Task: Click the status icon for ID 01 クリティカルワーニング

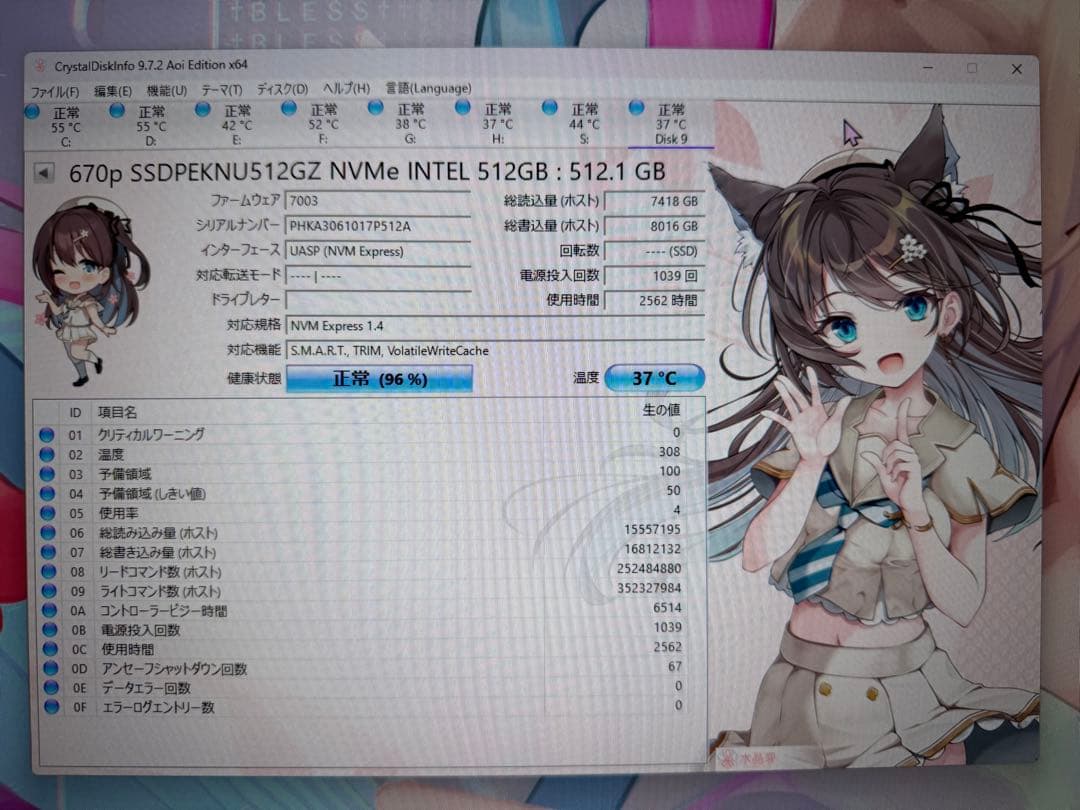Action: 46,435
